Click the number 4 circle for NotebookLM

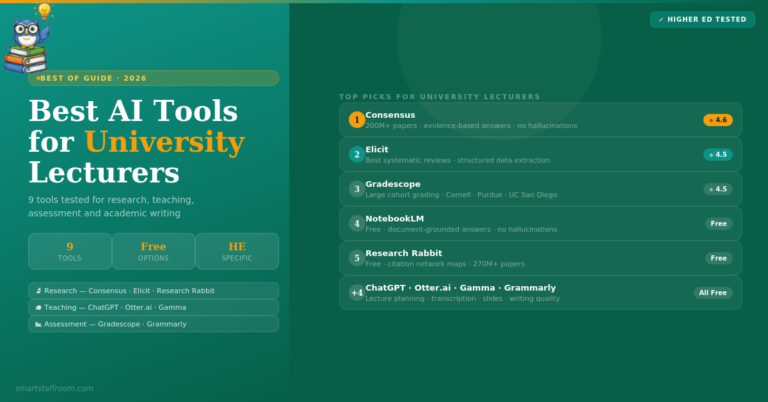[357, 224]
